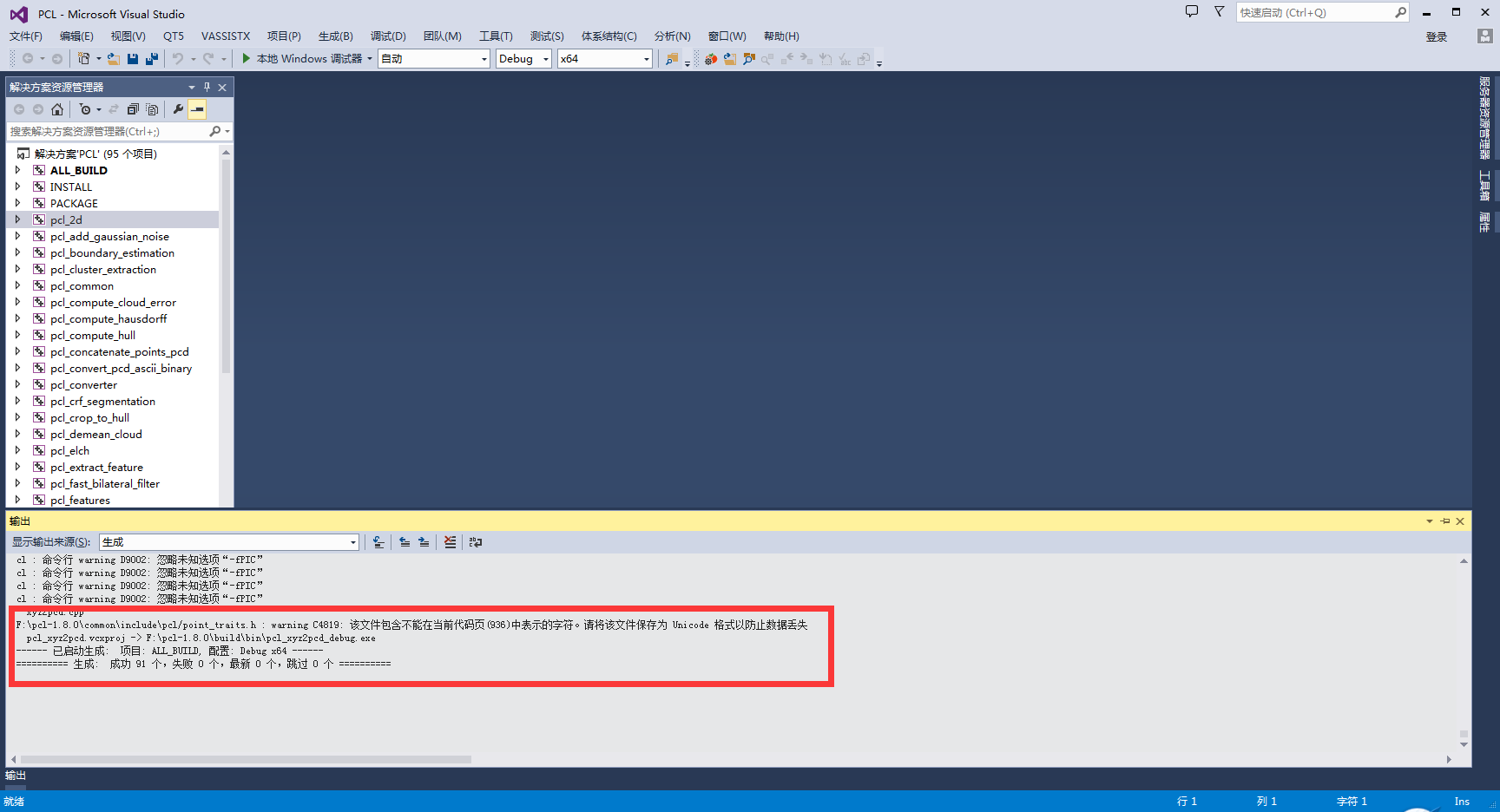Viewport: 1500px width, 812px height.
Task: Click the account avatar icon
Action: coord(1485,36)
